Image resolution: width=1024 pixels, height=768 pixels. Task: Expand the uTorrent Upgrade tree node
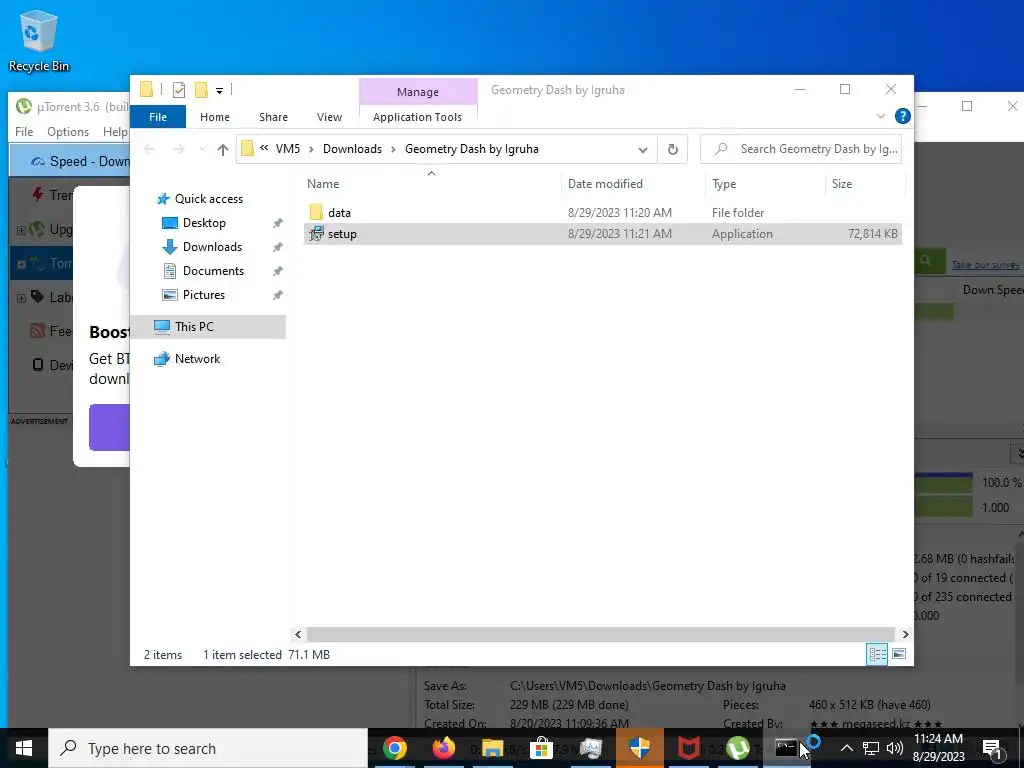[21, 230]
